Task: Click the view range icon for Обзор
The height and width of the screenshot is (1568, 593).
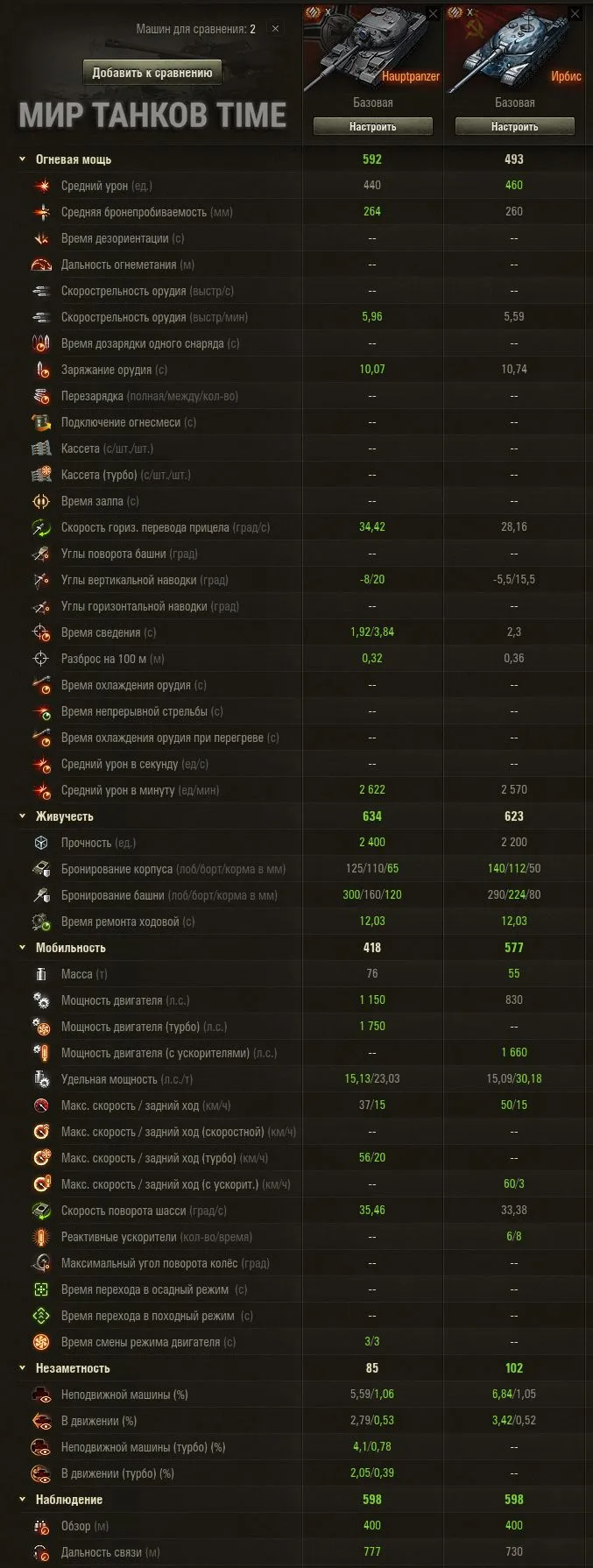Action: point(42,1526)
